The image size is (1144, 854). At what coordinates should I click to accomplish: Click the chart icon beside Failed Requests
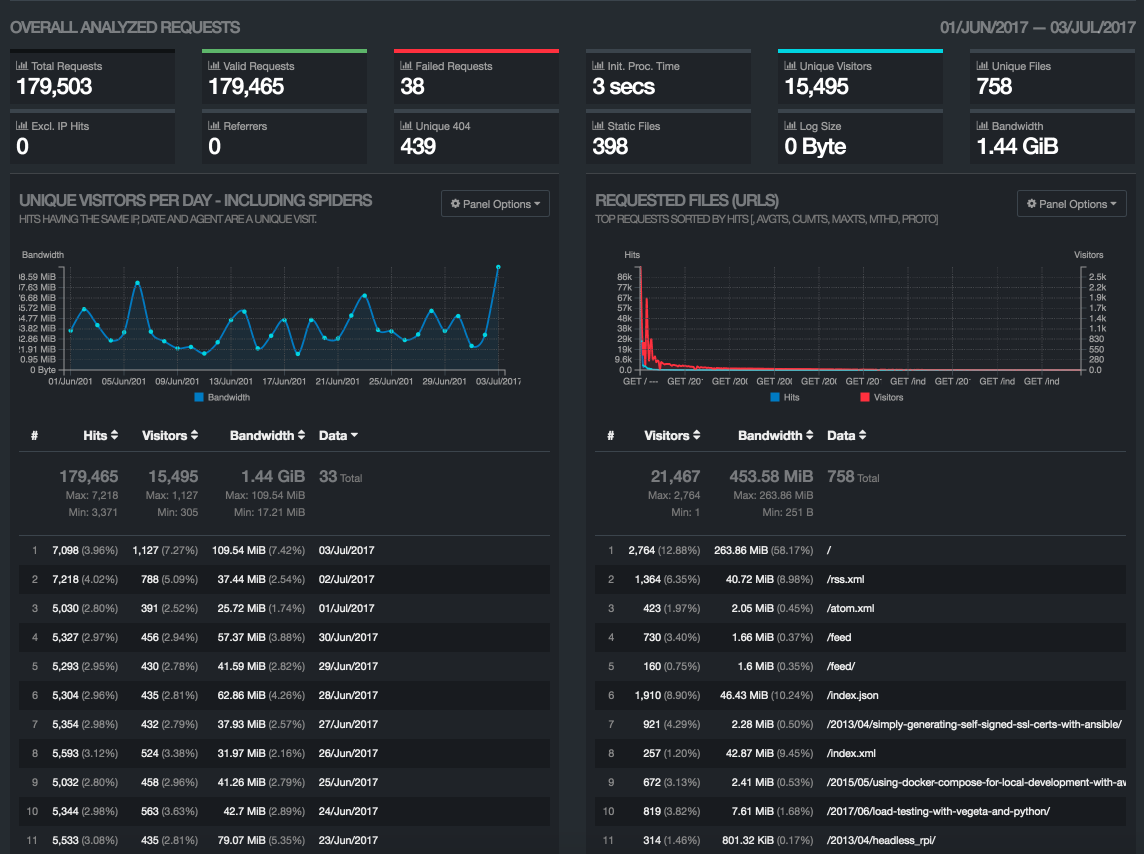coord(405,66)
